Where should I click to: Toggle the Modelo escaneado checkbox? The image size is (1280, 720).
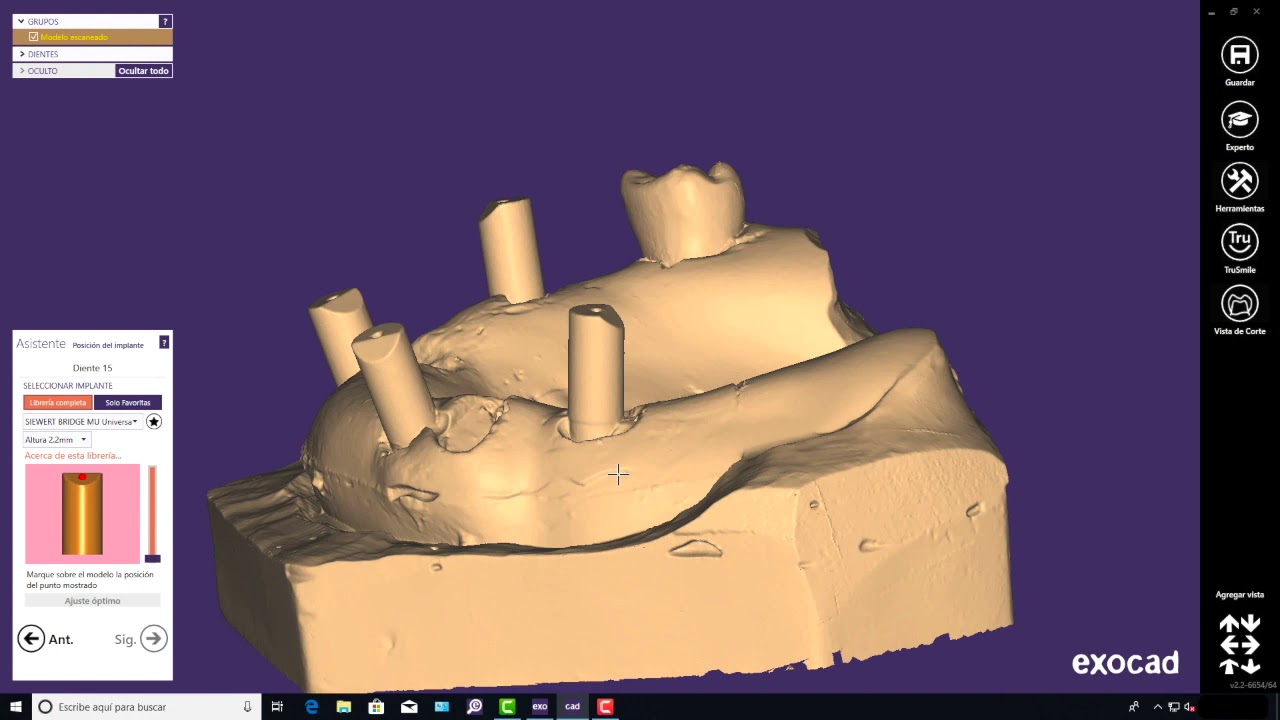(x=33, y=37)
